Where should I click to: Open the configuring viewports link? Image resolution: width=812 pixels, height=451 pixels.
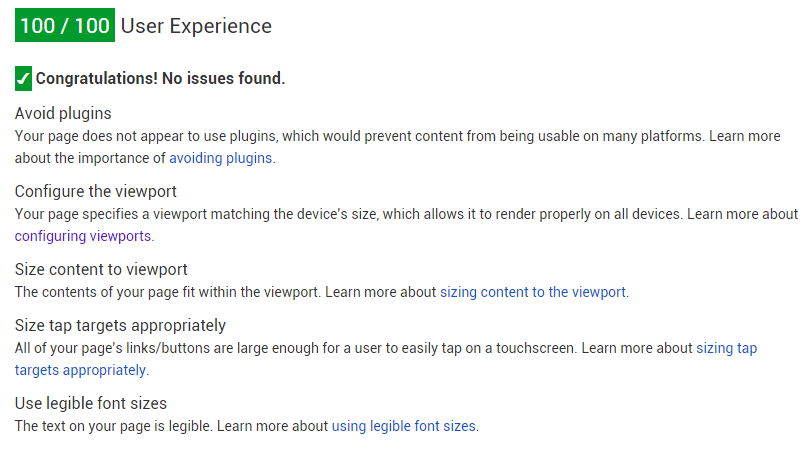click(x=83, y=236)
